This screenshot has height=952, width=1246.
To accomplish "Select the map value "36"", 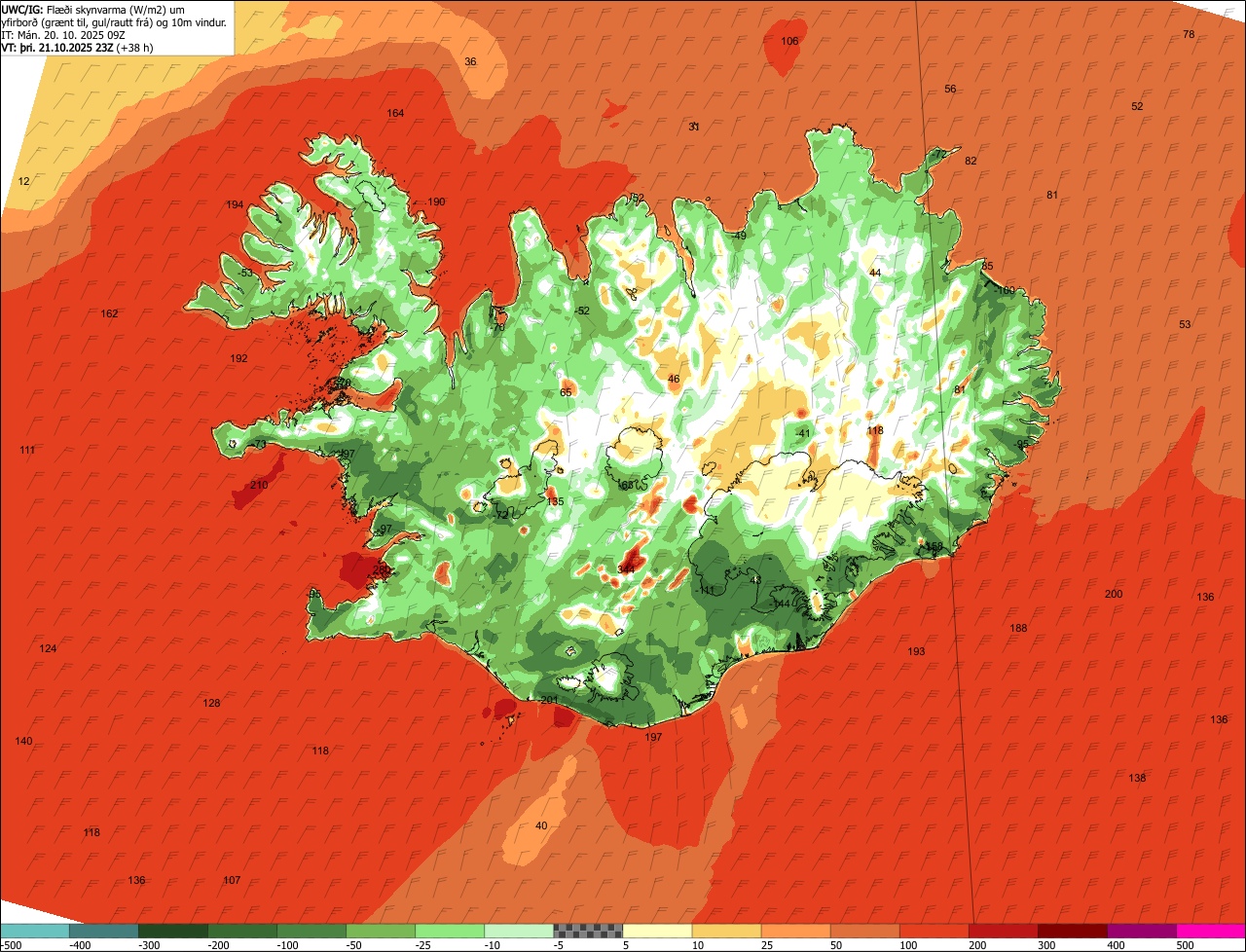I will 470,61.
